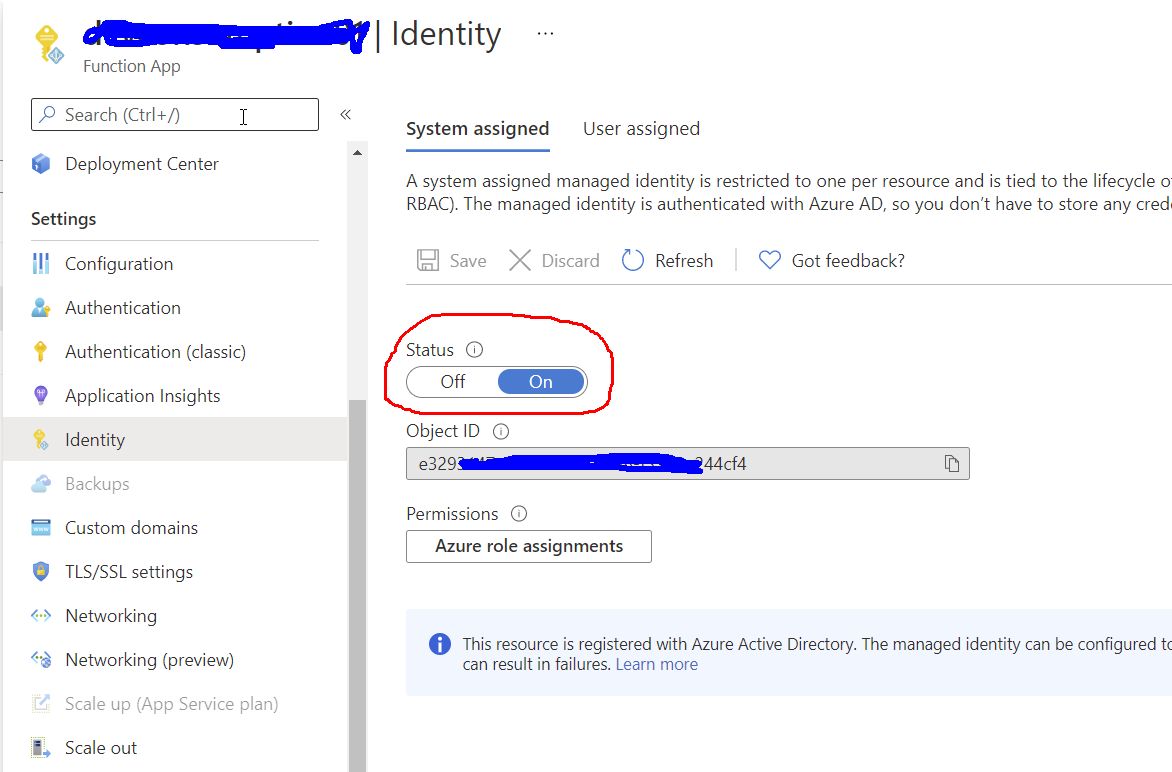The width and height of the screenshot is (1172, 772).
Task: Click the Networking (preview) icon
Action: click(41, 659)
